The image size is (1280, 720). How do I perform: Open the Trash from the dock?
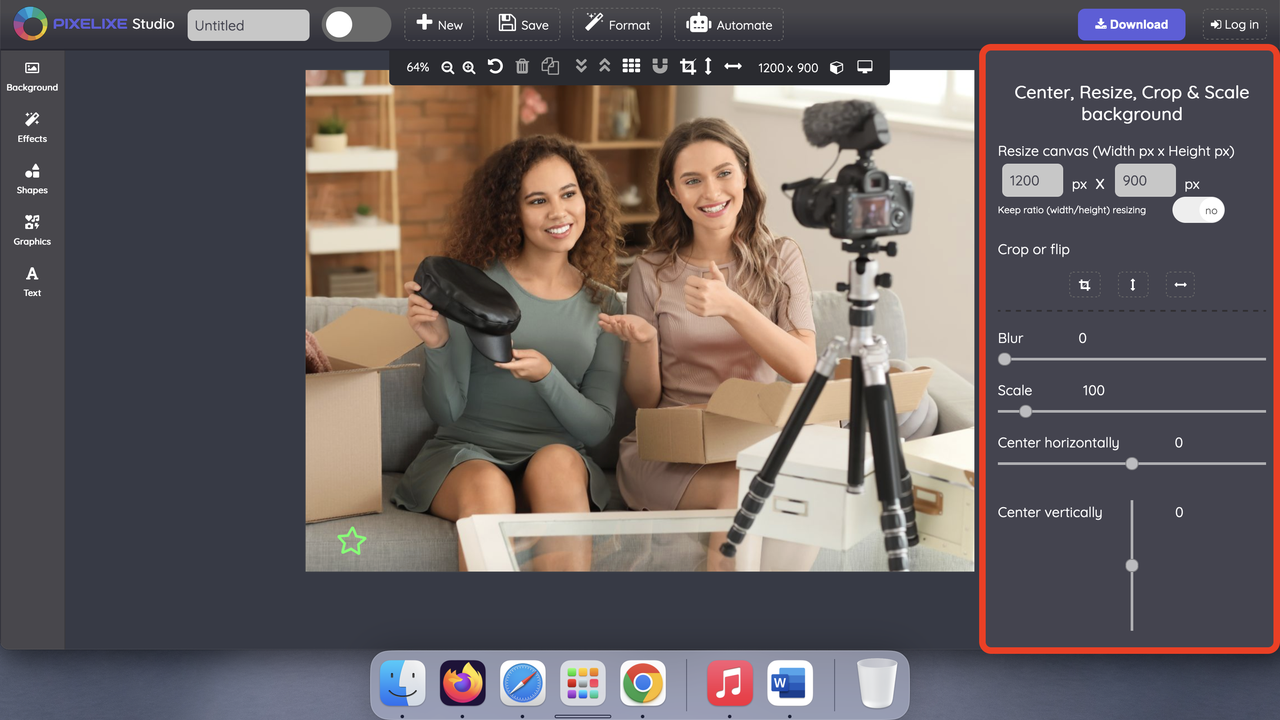[877, 685]
